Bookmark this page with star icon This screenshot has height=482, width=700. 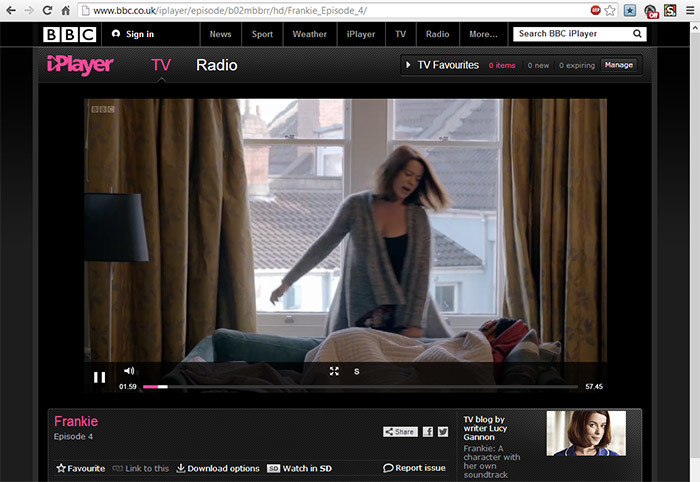tap(609, 10)
